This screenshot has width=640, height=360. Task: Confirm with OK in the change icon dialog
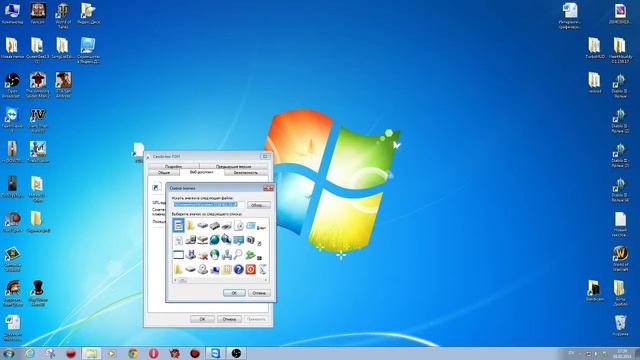pyautogui.click(x=234, y=293)
